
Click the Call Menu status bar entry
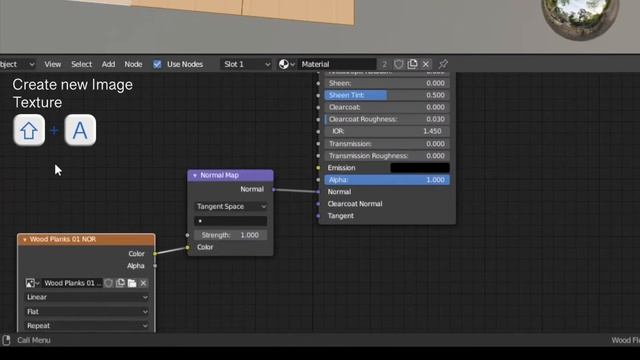click(x=34, y=340)
